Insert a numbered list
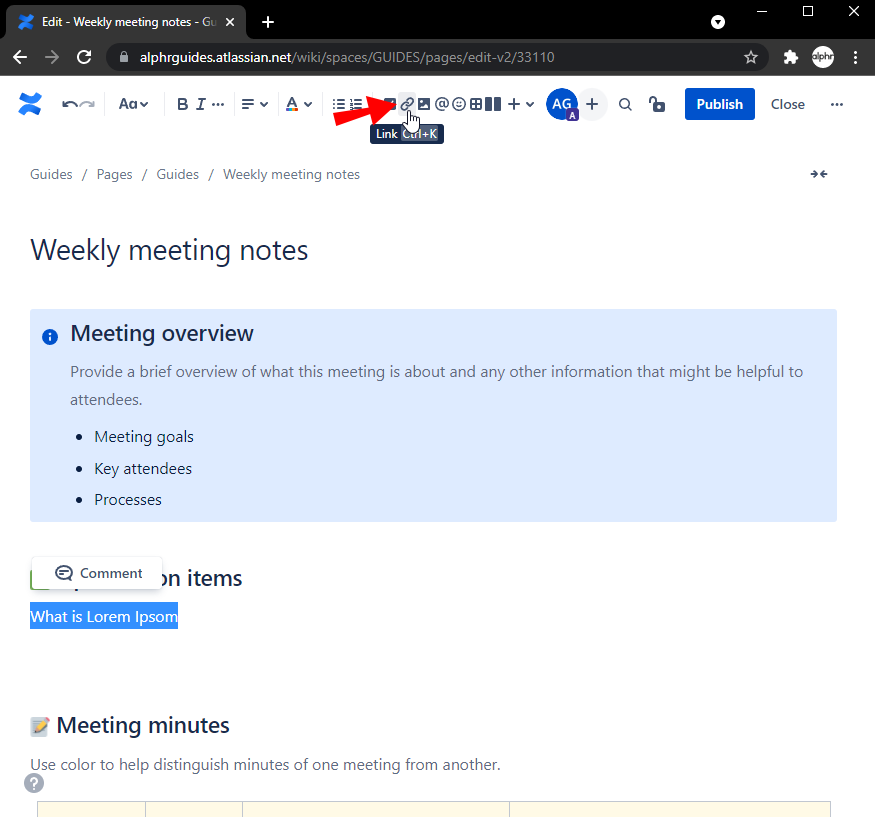The height and width of the screenshot is (817, 875). pos(356,104)
